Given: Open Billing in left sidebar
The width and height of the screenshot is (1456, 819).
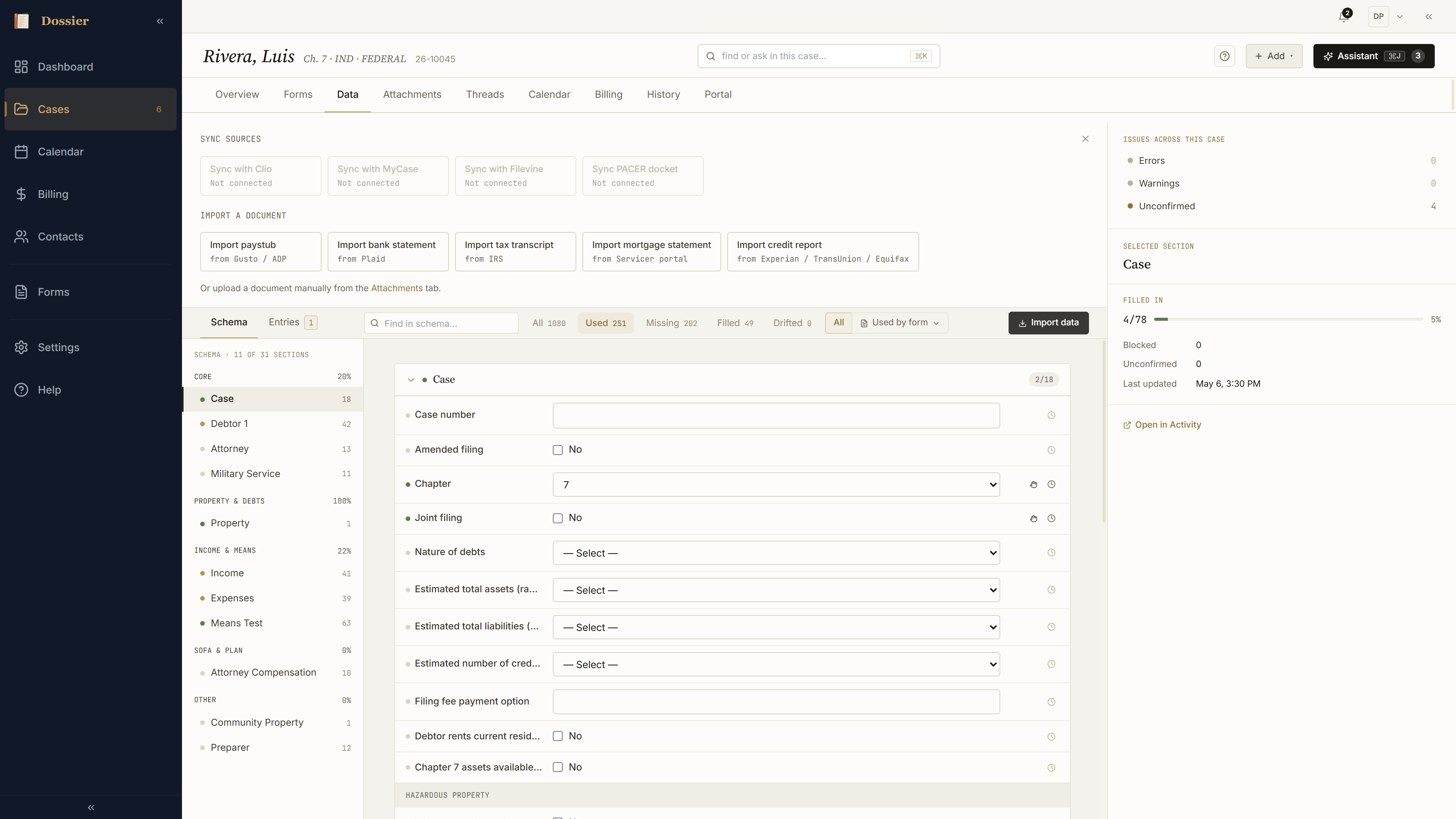Looking at the screenshot, I should coord(91,194).
